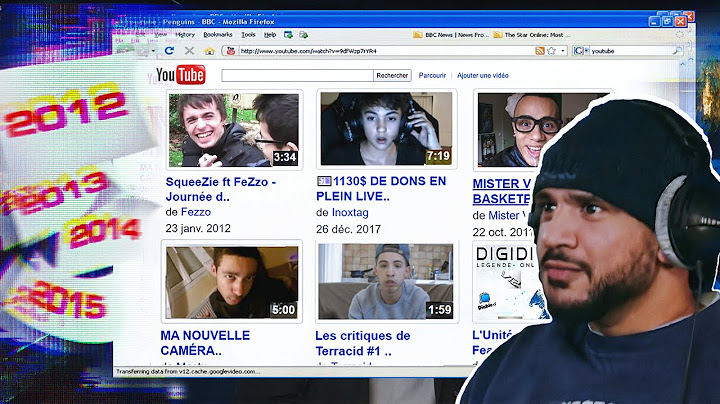Open the Bookmarks menu
The height and width of the screenshot is (404, 720).
tap(218, 34)
